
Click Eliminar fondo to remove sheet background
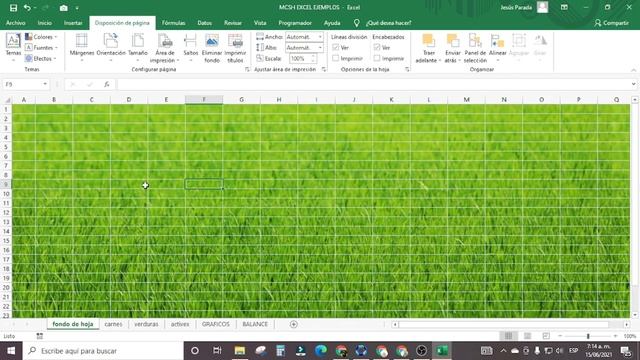212,48
